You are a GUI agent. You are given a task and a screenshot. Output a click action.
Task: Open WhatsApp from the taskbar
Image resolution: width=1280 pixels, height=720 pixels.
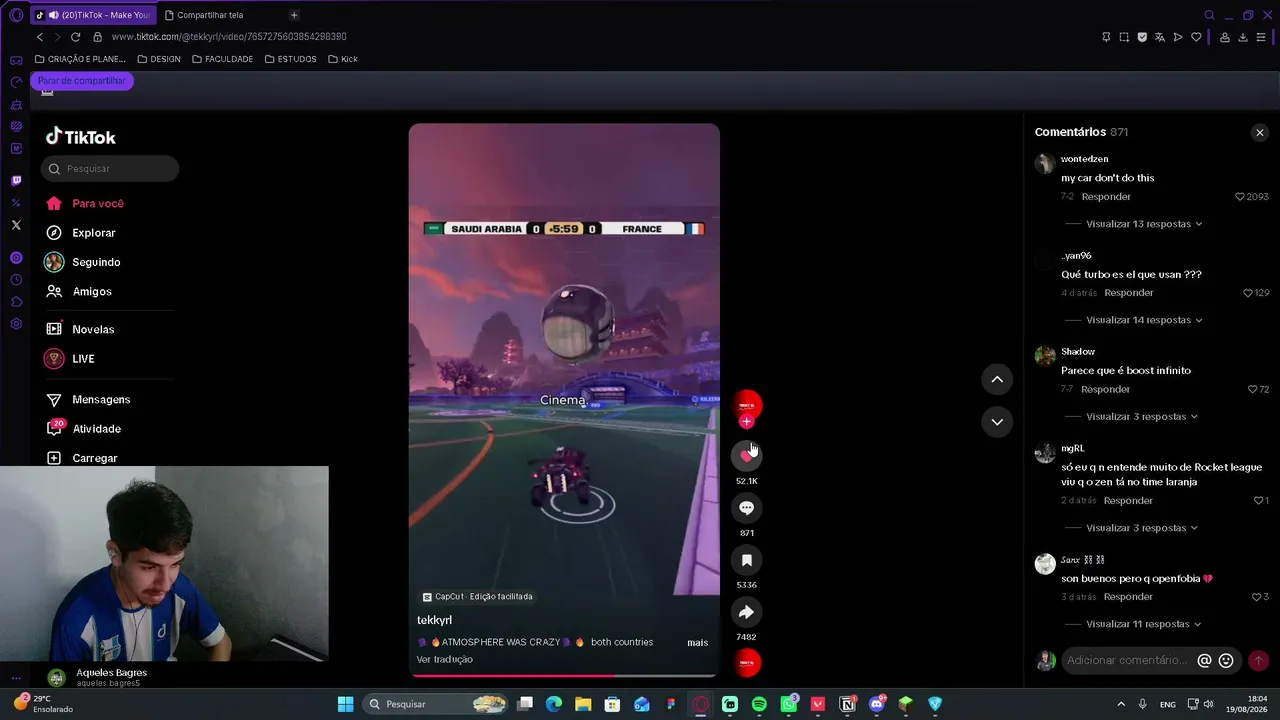coord(789,704)
